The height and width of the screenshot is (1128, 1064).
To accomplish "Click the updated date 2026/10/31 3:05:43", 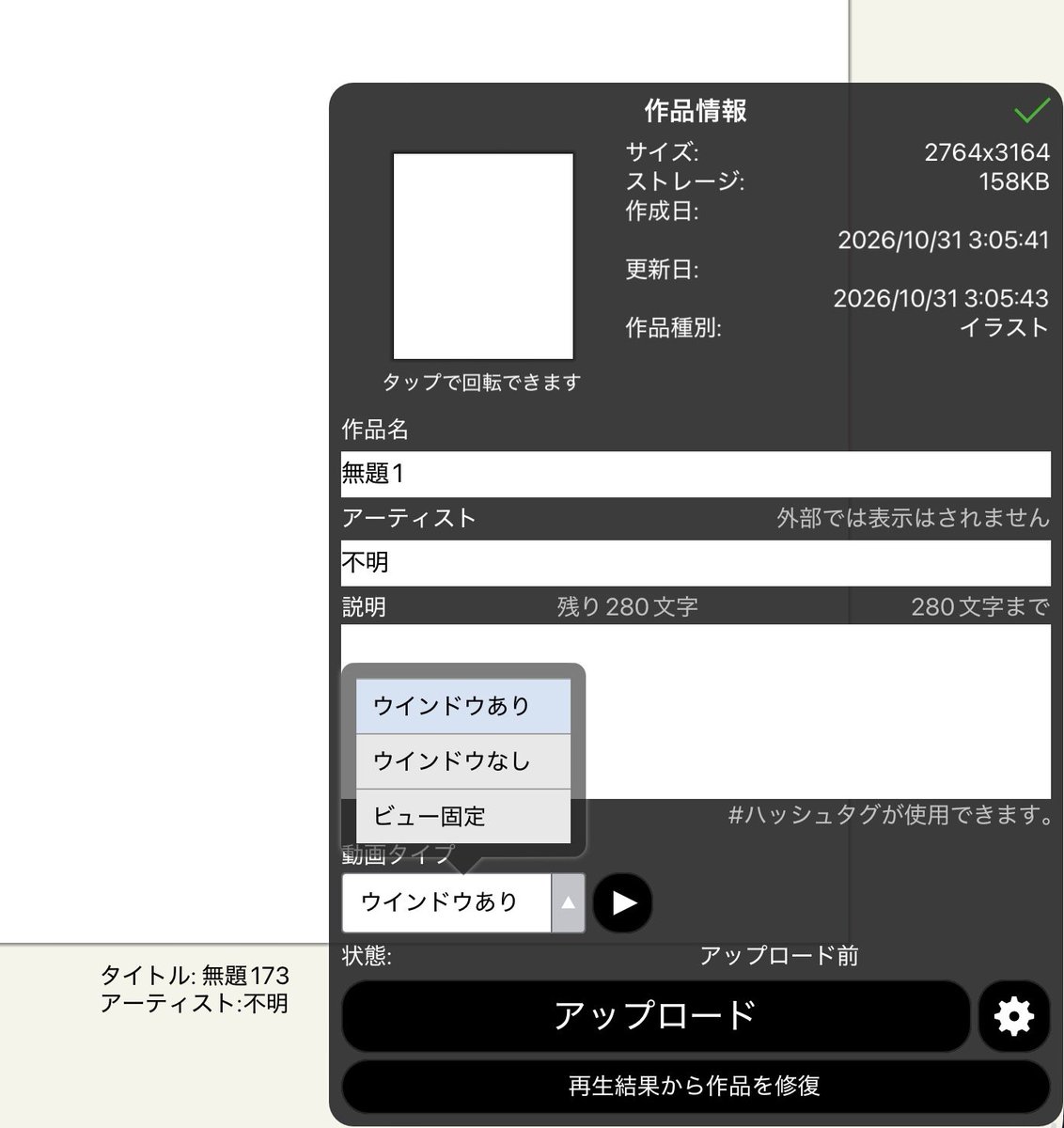I will (x=941, y=298).
